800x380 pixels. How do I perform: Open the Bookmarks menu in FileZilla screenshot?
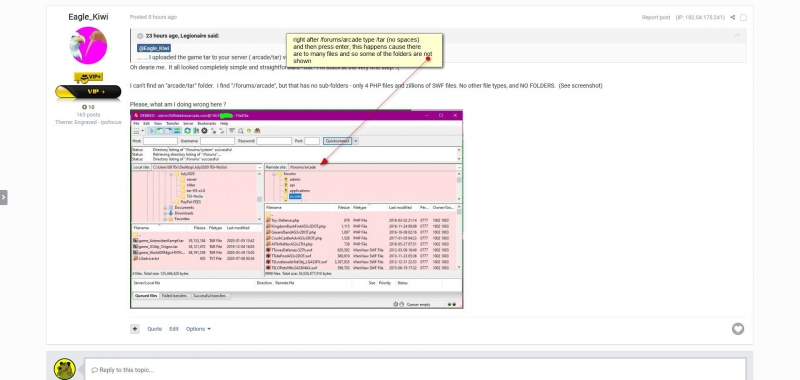click(x=207, y=123)
